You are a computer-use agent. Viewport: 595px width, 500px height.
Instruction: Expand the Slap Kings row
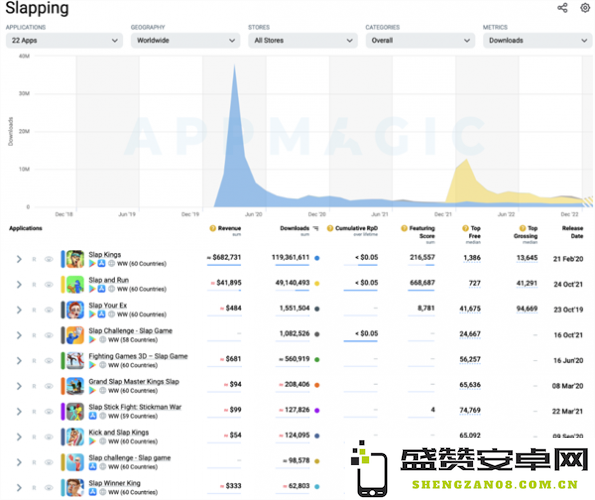click(x=19, y=259)
